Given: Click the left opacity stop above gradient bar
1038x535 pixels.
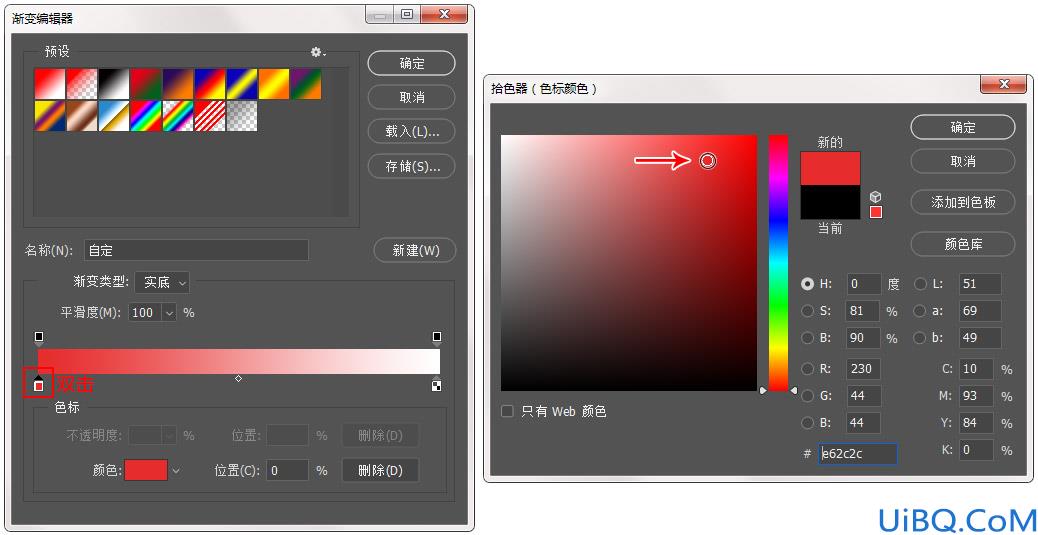Looking at the screenshot, I should coord(39,338).
